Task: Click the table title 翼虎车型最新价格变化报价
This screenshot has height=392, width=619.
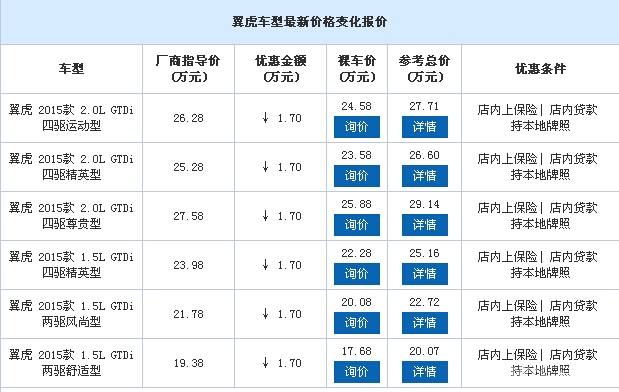Action: (x=309, y=21)
